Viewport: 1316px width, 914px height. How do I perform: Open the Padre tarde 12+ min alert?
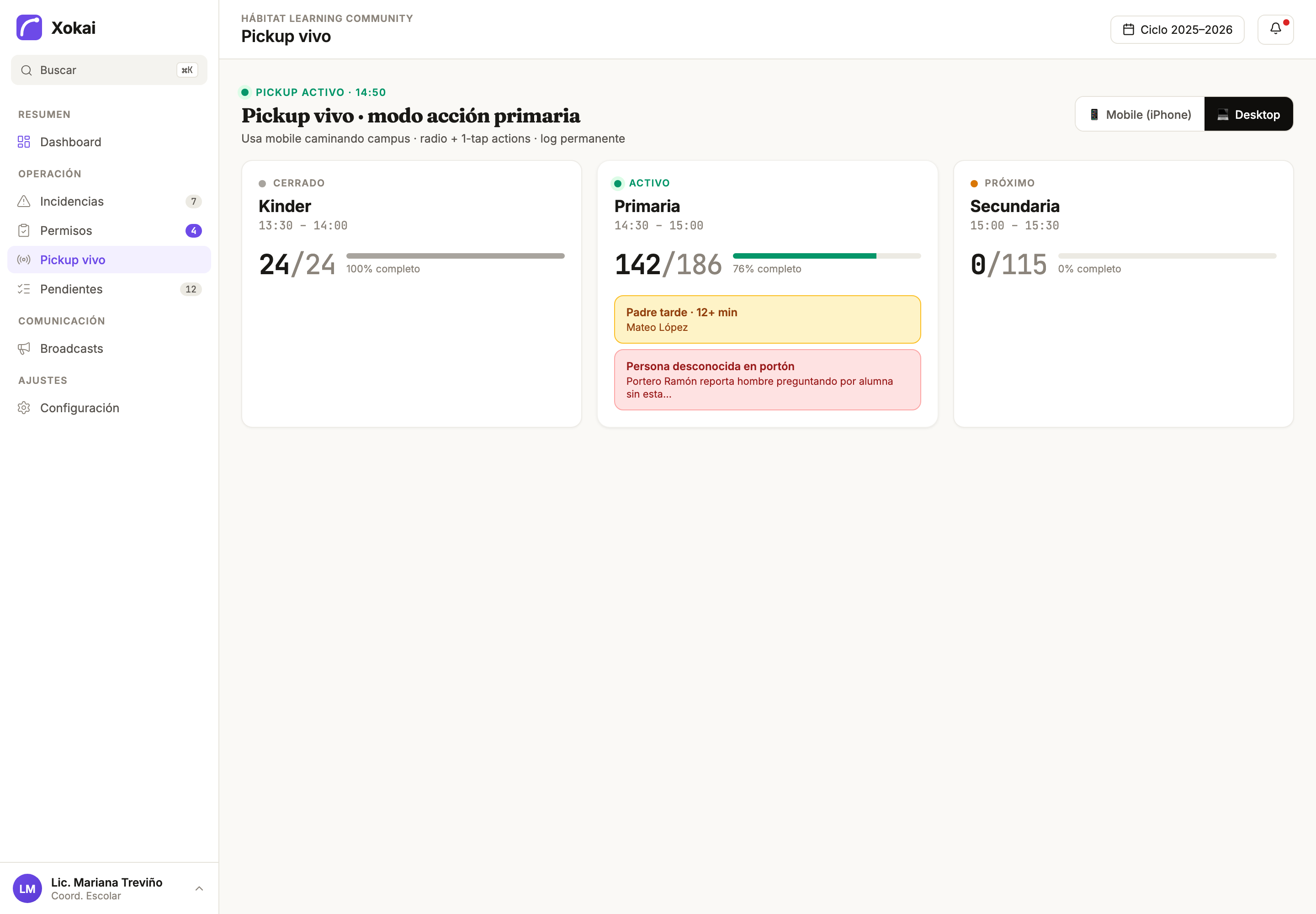pos(767,319)
